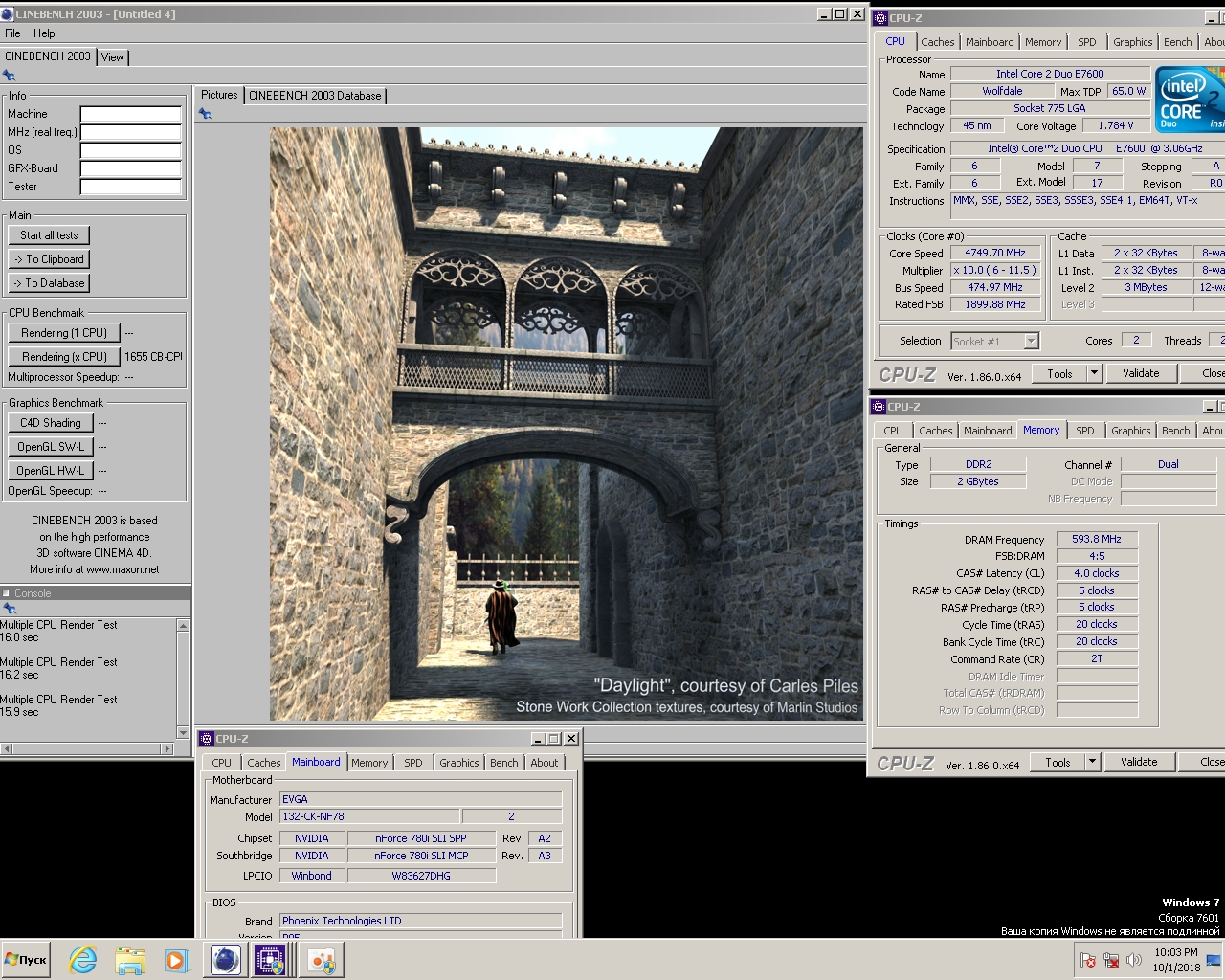Click the OS input field
The image size is (1225, 980).
131,150
